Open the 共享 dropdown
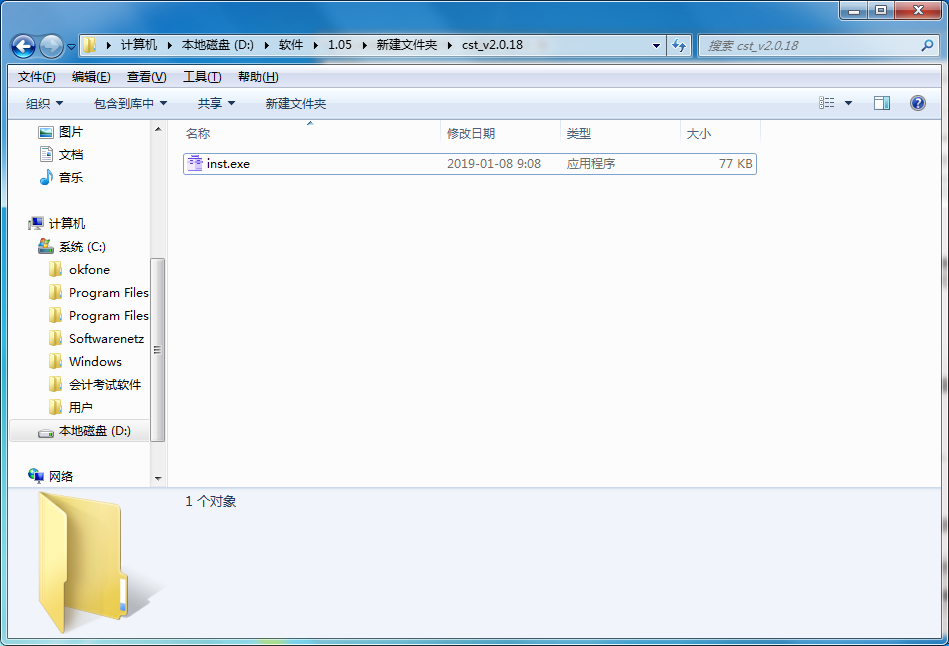This screenshot has width=949, height=646. [216, 104]
